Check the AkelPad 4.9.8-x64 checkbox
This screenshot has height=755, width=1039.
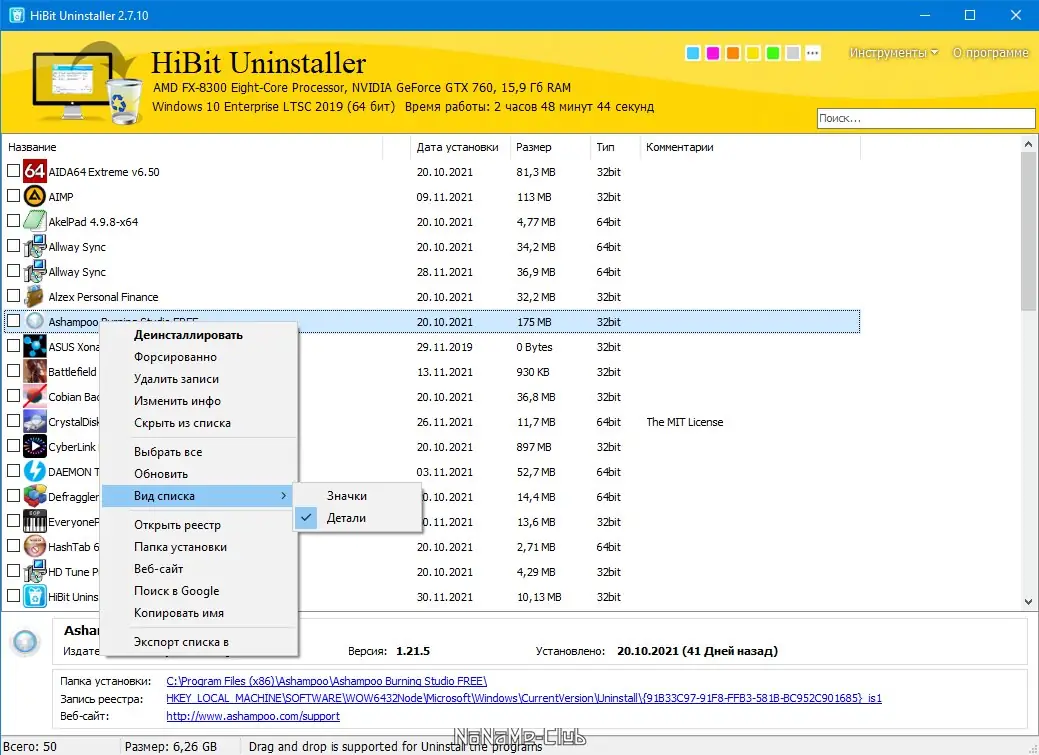(13, 221)
